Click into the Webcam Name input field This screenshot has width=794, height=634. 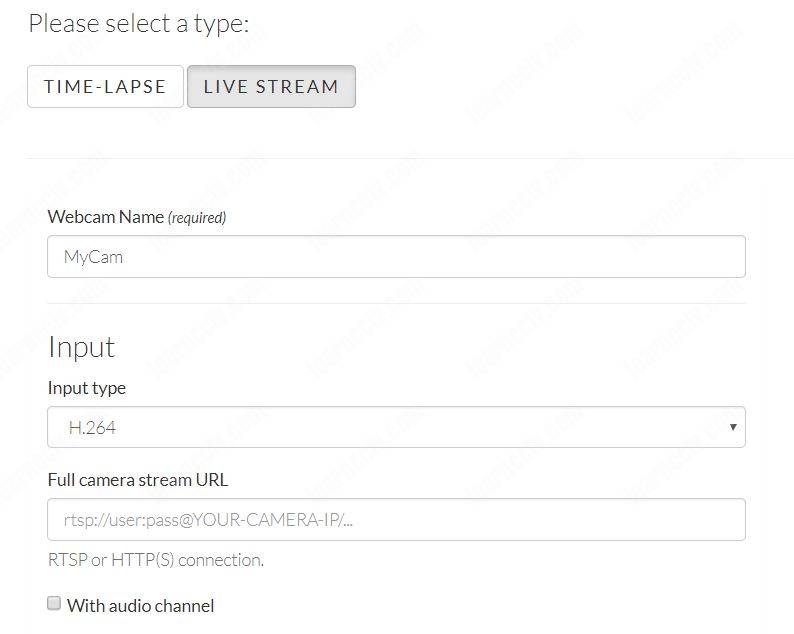tap(396, 257)
